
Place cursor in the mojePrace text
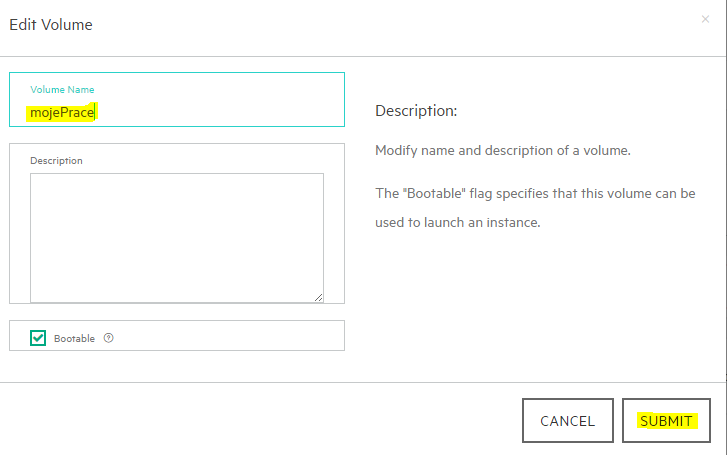62,112
